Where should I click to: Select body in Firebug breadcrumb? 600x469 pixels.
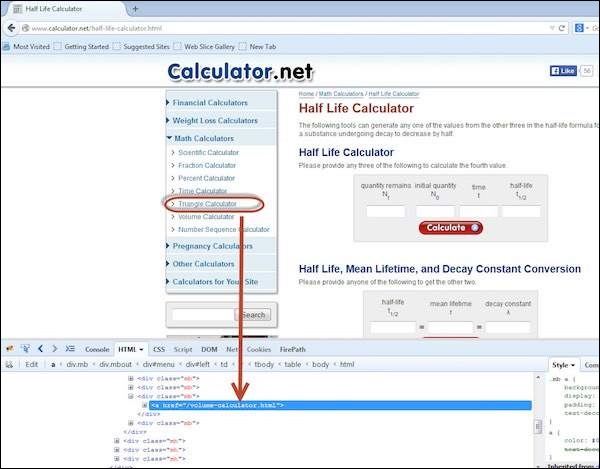click(x=320, y=365)
